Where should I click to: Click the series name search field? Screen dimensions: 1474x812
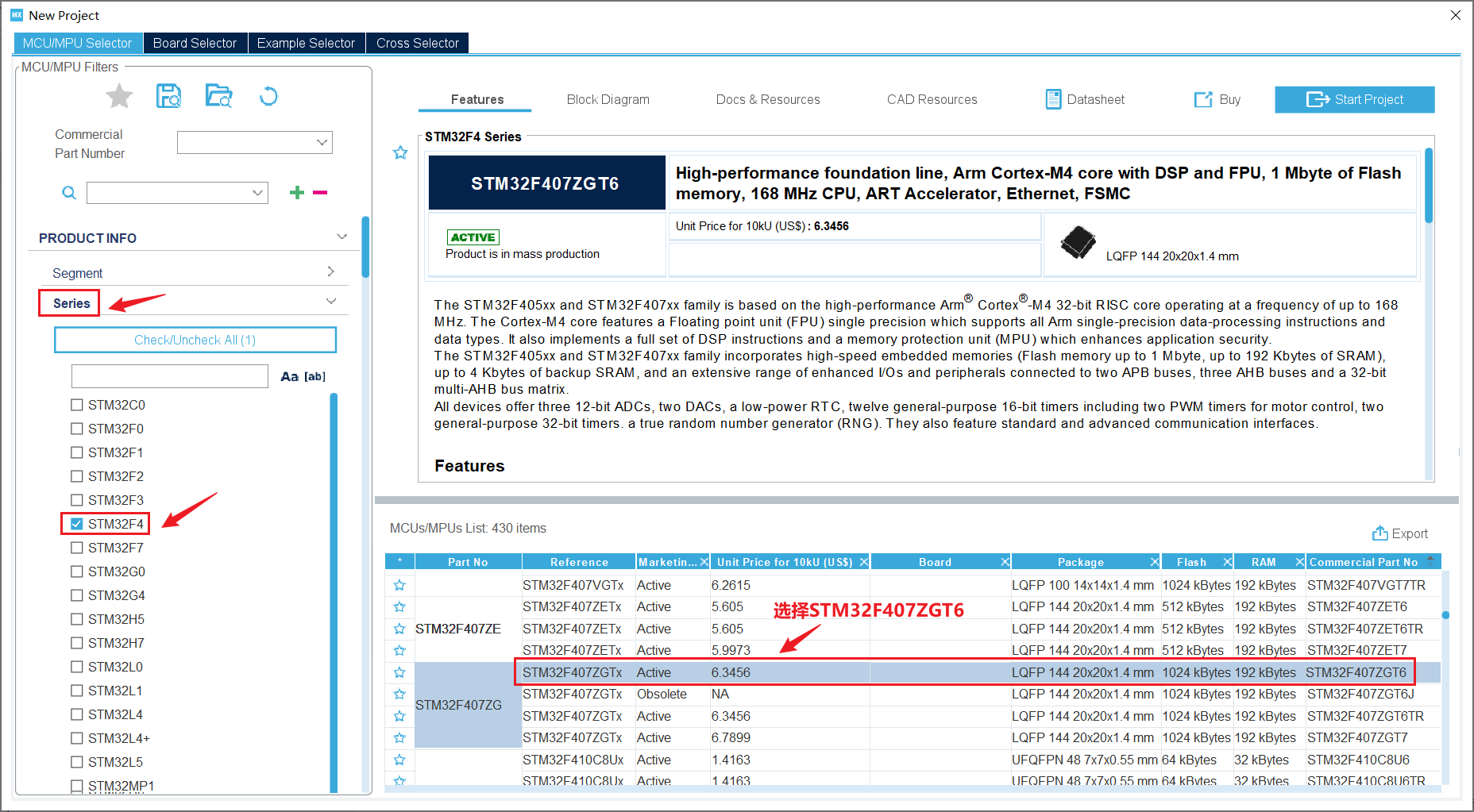pyautogui.click(x=170, y=376)
